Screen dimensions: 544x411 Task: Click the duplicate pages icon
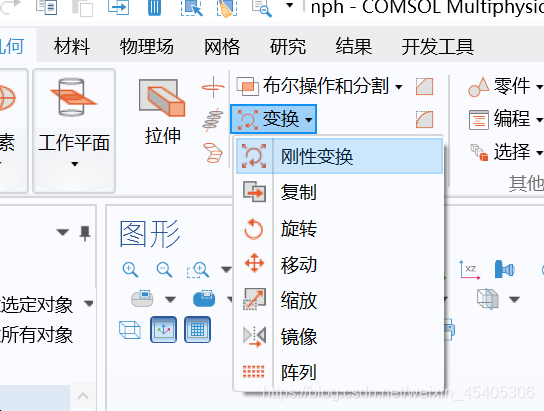tap(83, 8)
